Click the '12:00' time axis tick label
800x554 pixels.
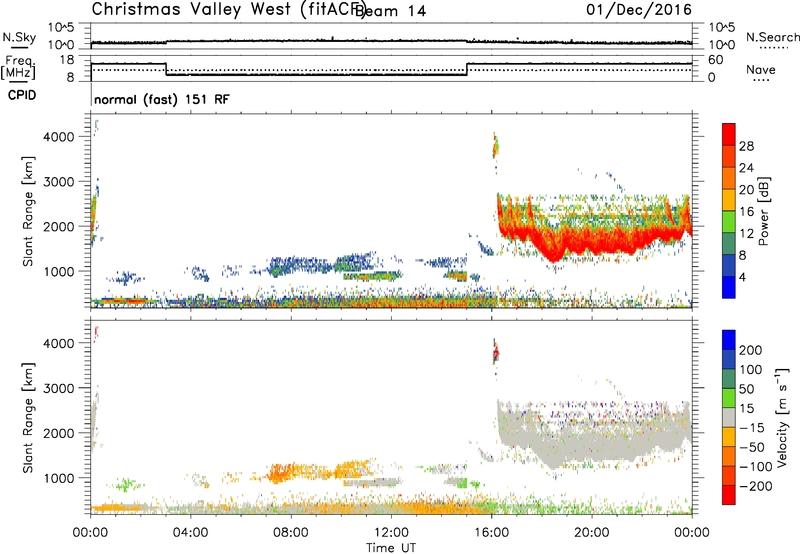391,533
